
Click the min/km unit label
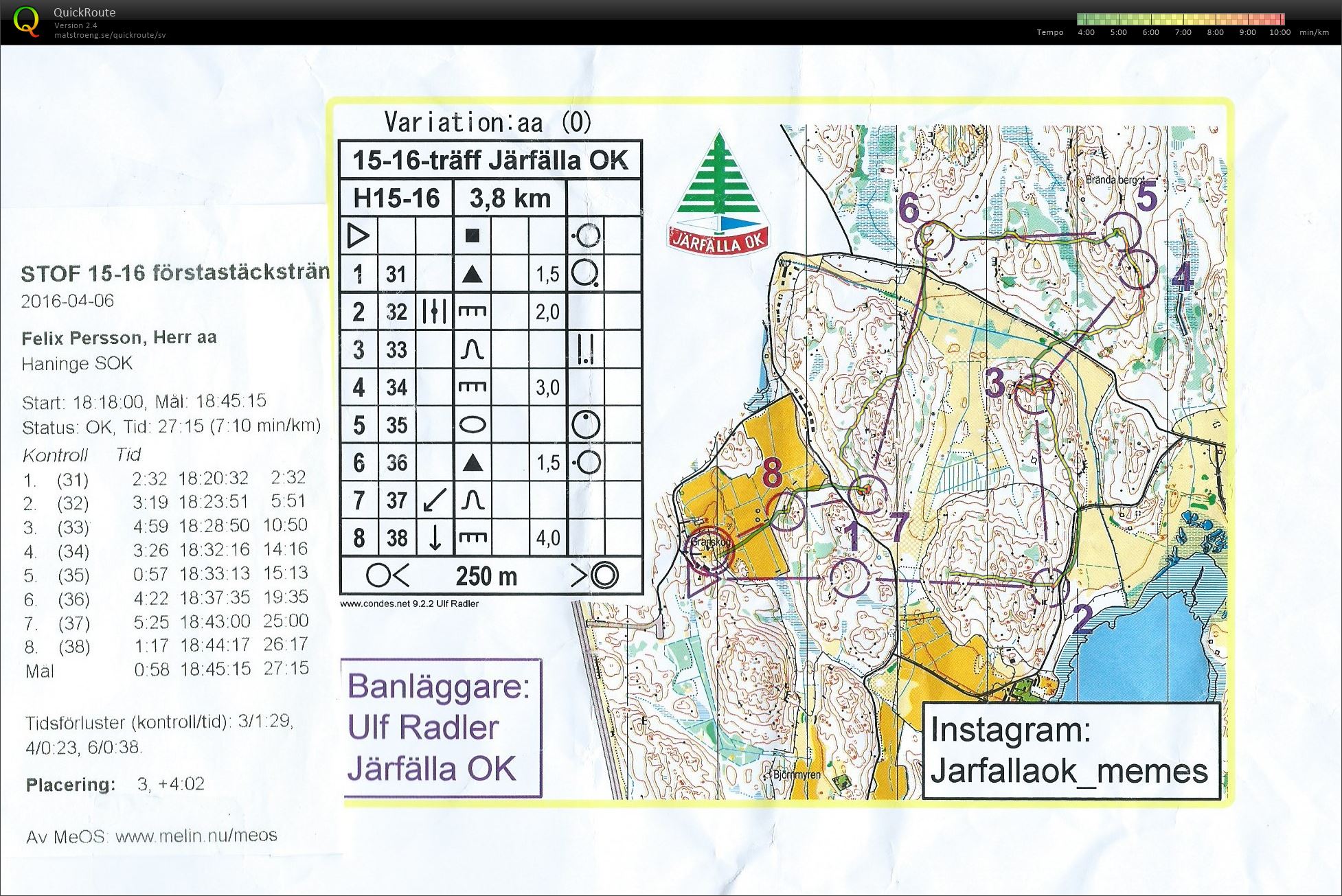click(1314, 32)
